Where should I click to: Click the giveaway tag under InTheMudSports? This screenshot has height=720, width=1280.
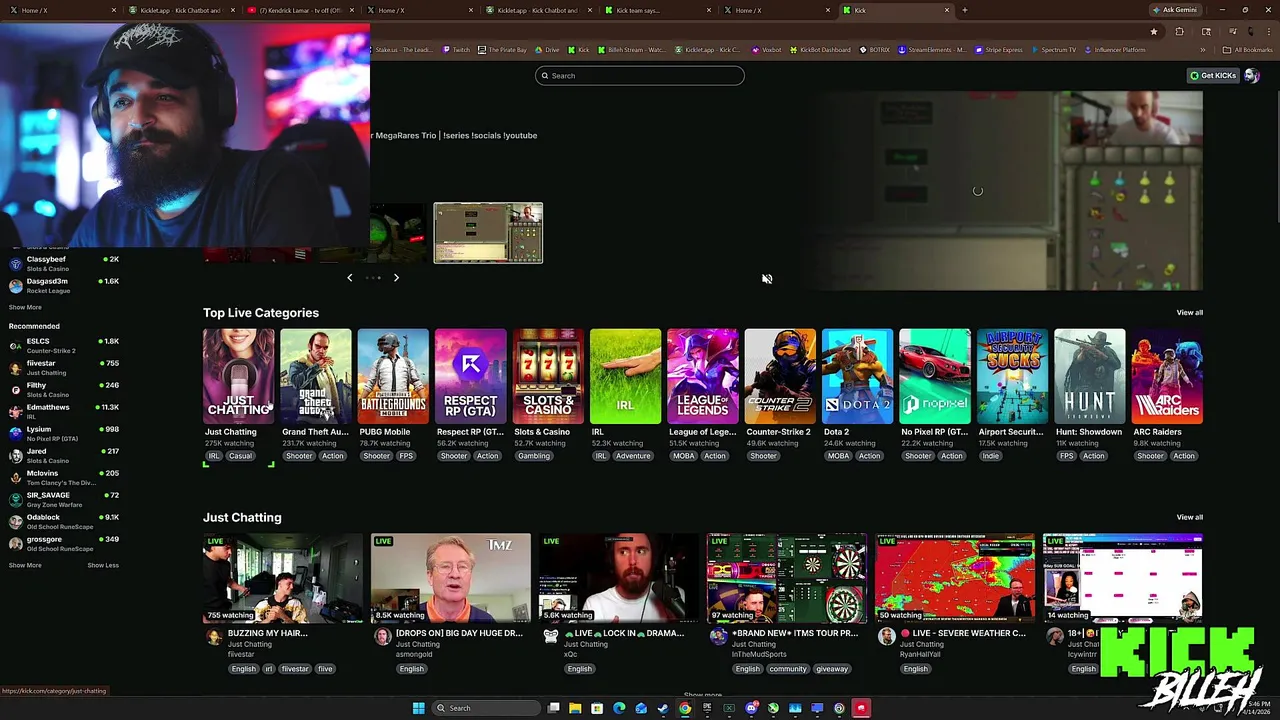(831, 669)
